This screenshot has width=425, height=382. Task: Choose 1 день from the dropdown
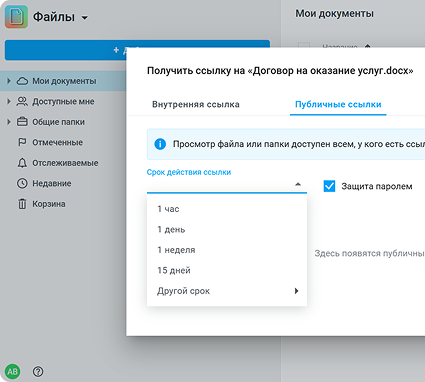tap(227, 230)
